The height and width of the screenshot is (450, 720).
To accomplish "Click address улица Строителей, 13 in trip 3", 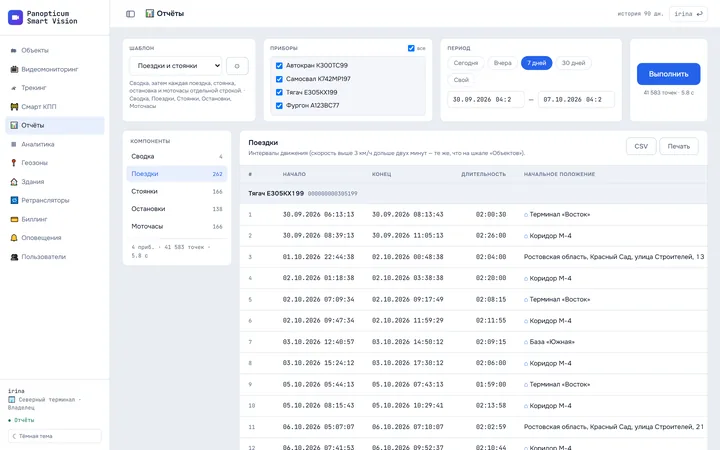I will 614,257.
